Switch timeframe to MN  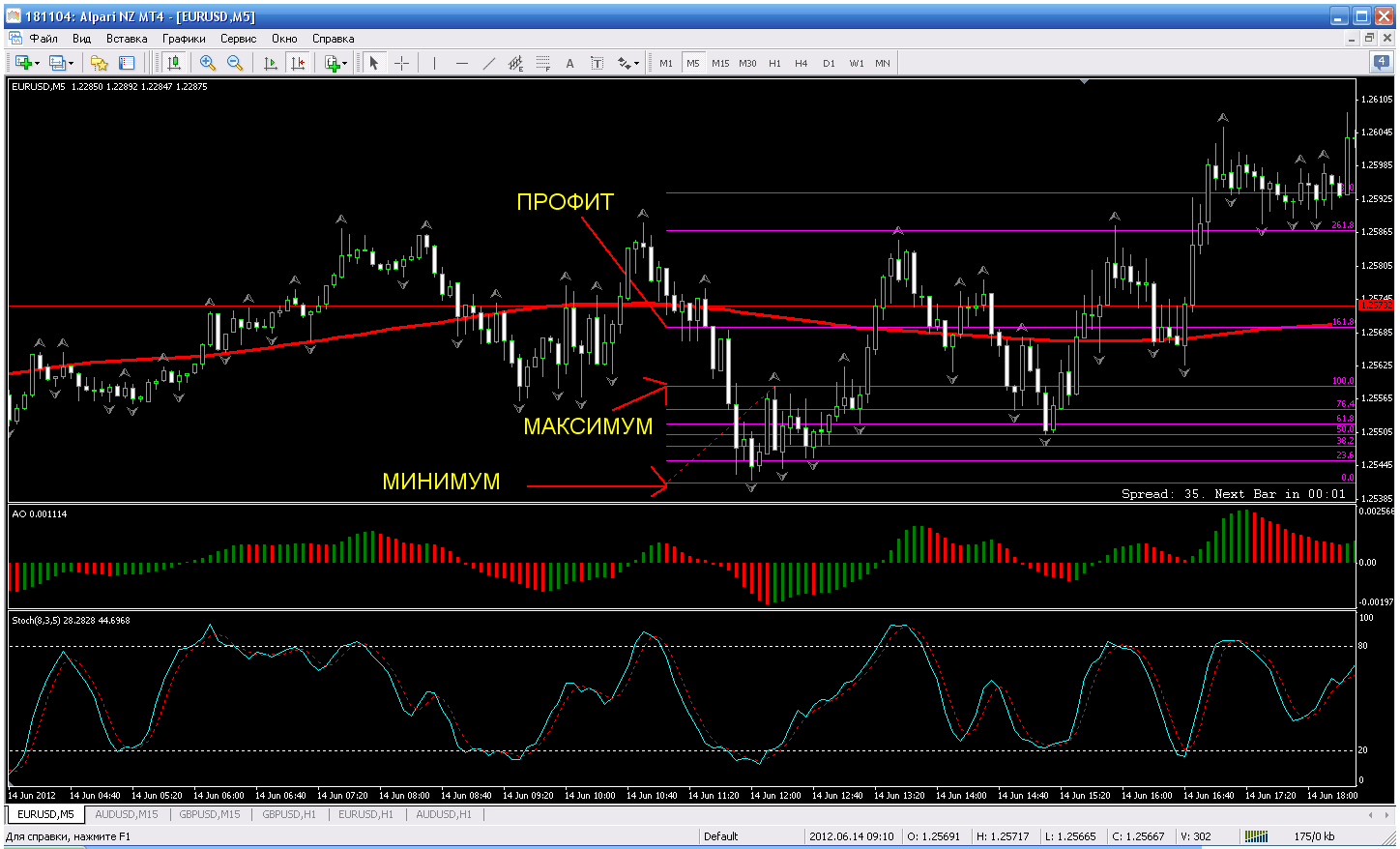click(x=883, y=63)
